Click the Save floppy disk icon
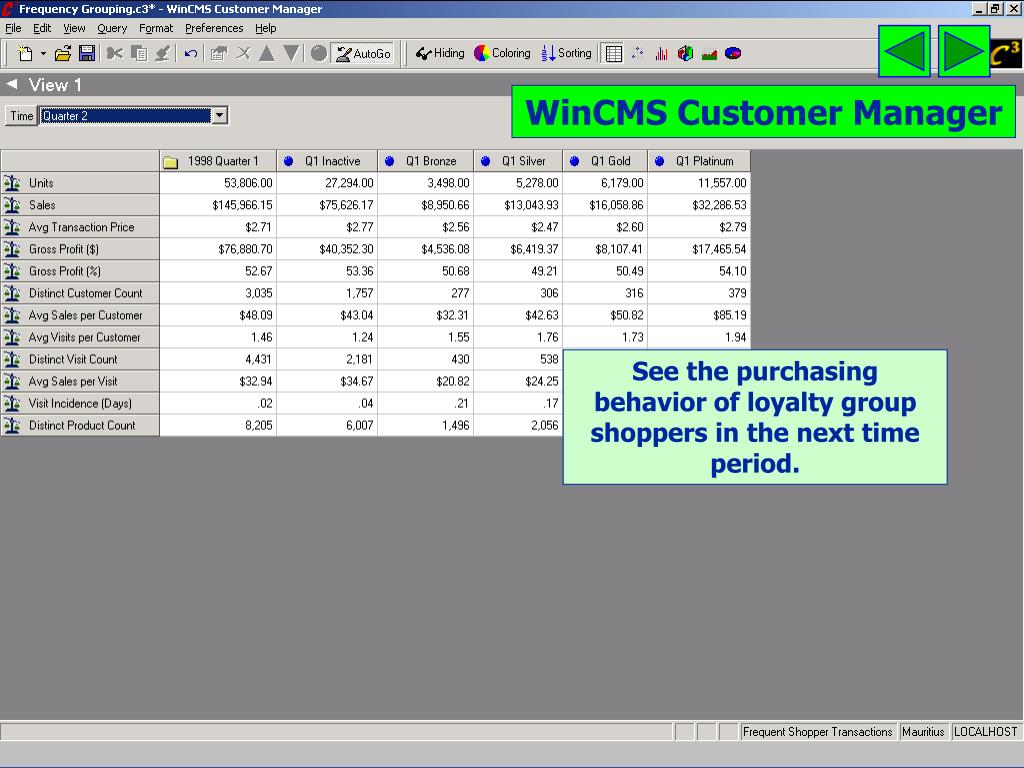 coord(87,54)
